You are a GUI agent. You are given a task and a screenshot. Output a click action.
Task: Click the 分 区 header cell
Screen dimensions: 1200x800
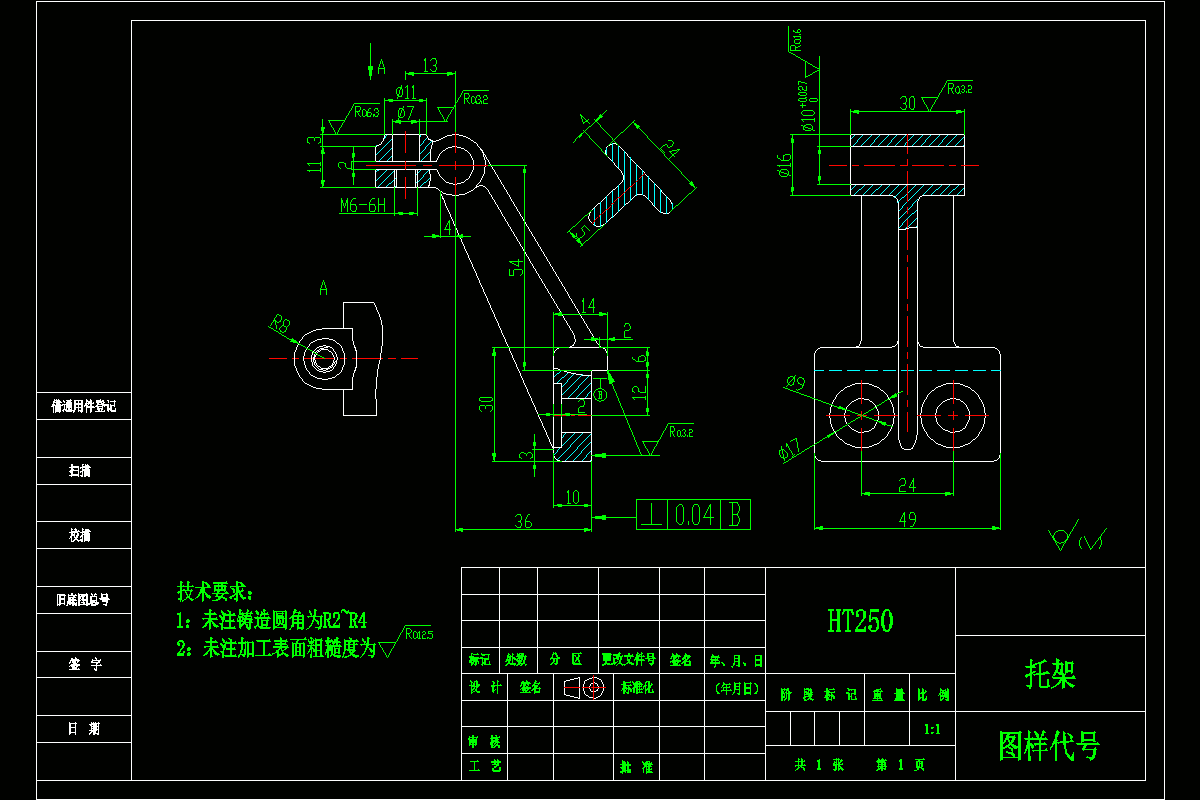click(568, 660)
